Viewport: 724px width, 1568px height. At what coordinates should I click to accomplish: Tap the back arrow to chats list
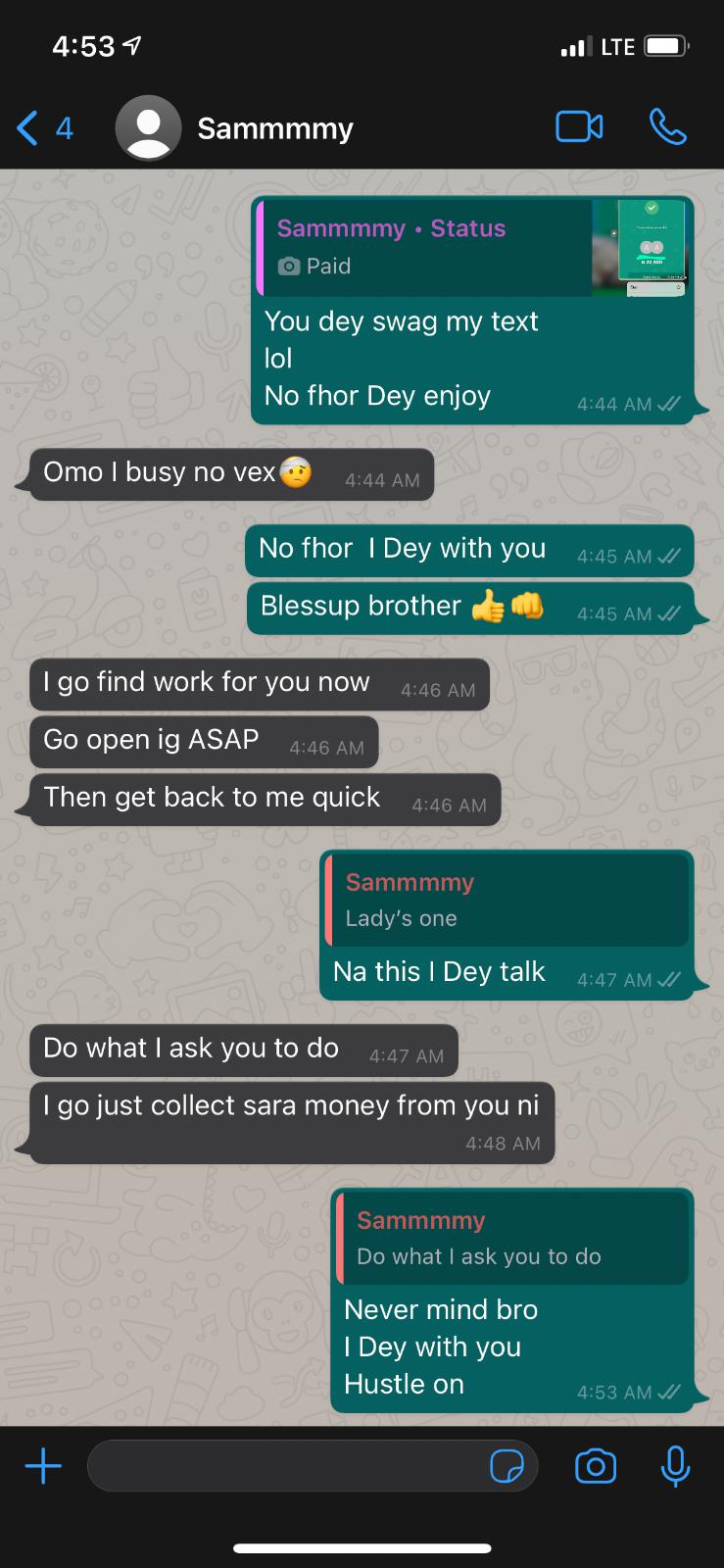[27, 128]
